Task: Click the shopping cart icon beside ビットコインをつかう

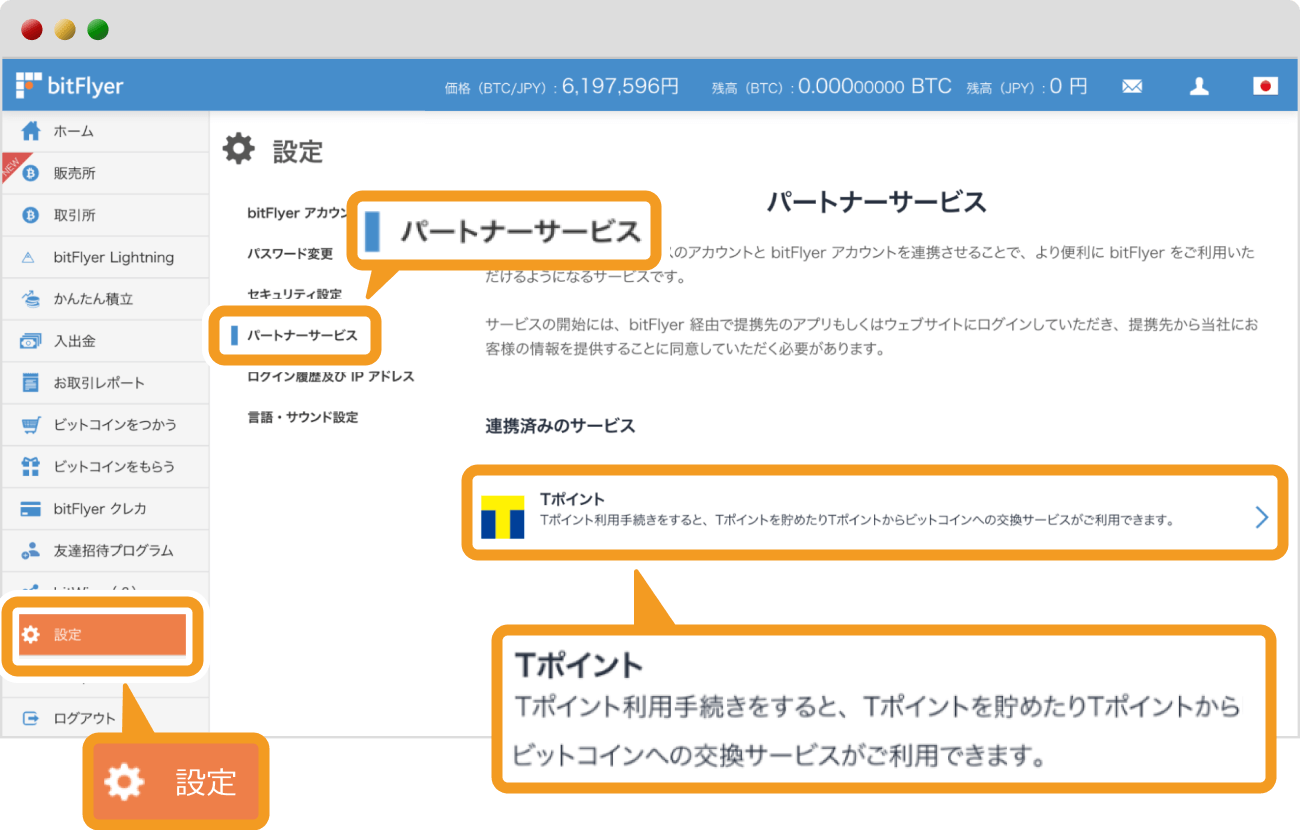Action: 31,425
